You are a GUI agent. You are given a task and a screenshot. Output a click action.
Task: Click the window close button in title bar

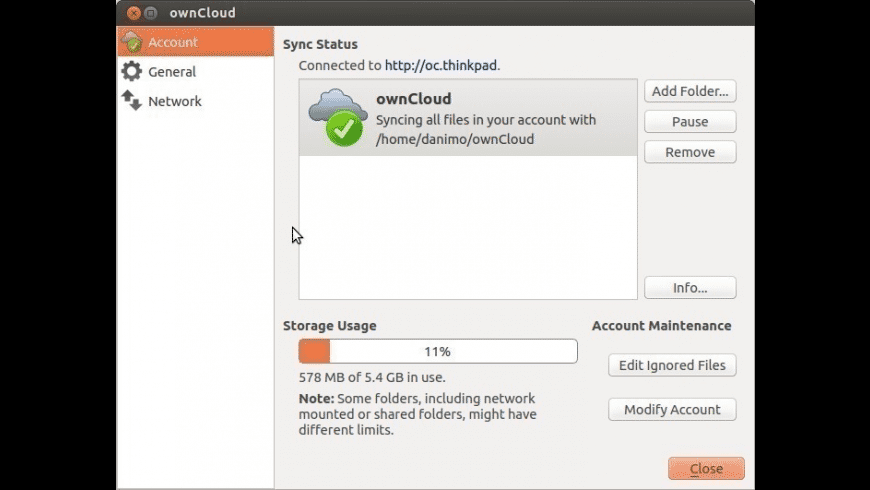point(133,13)
